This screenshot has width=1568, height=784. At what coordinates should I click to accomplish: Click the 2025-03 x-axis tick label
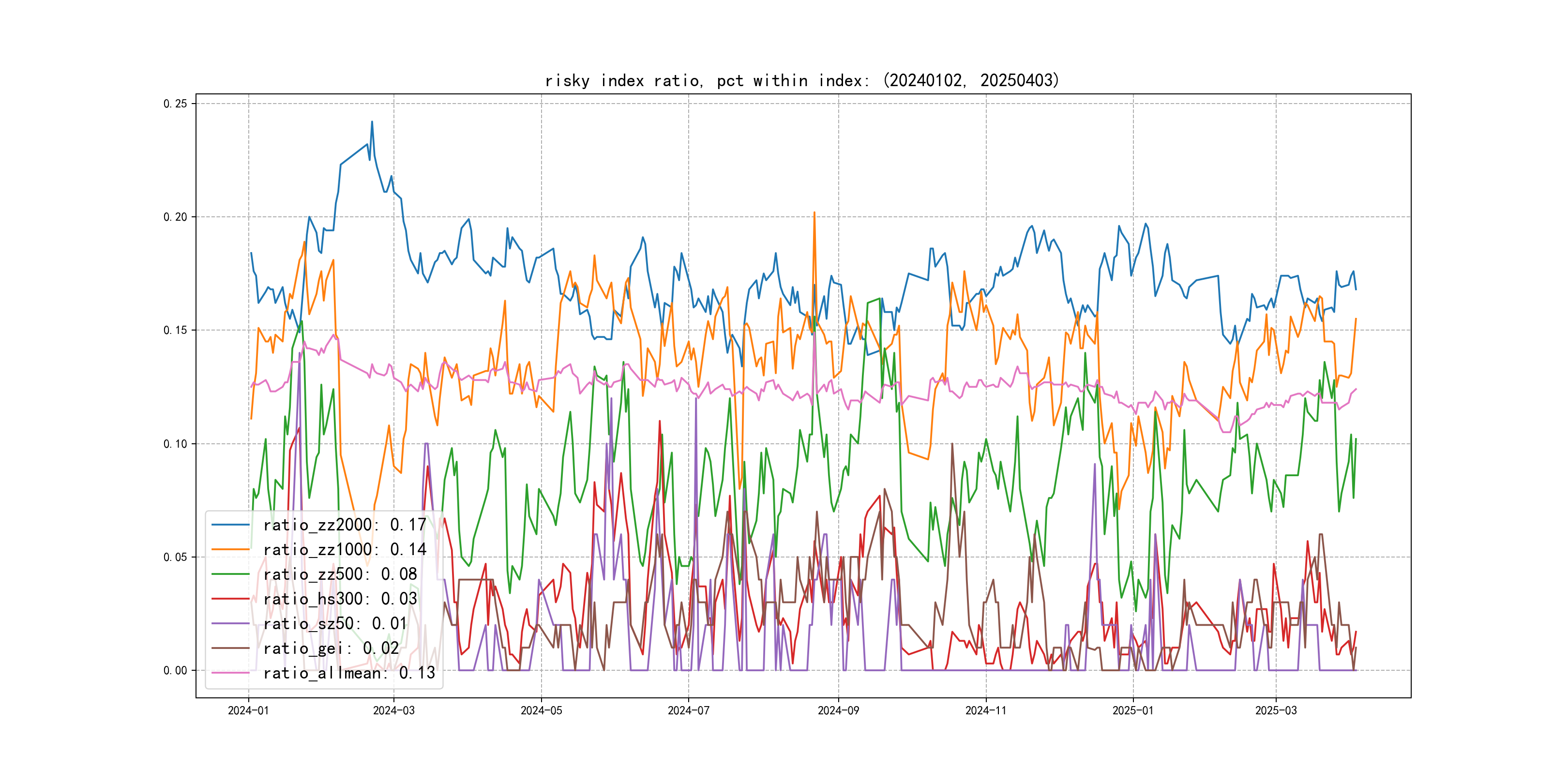1276,710
